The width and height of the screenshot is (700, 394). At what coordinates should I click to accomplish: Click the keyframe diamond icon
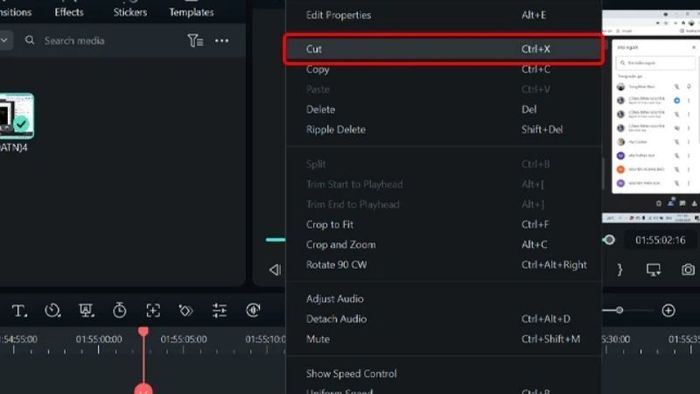point(186,311)
